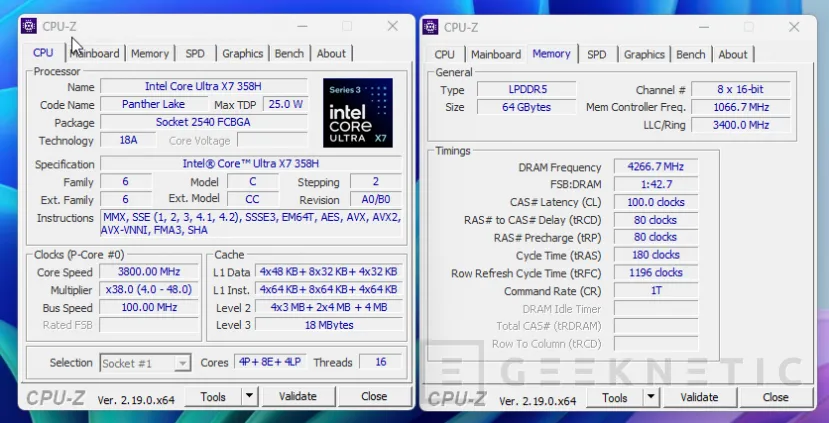Screen dimensions: 829x423
Task: Click the Level 2 cache value
Action: 329,307
